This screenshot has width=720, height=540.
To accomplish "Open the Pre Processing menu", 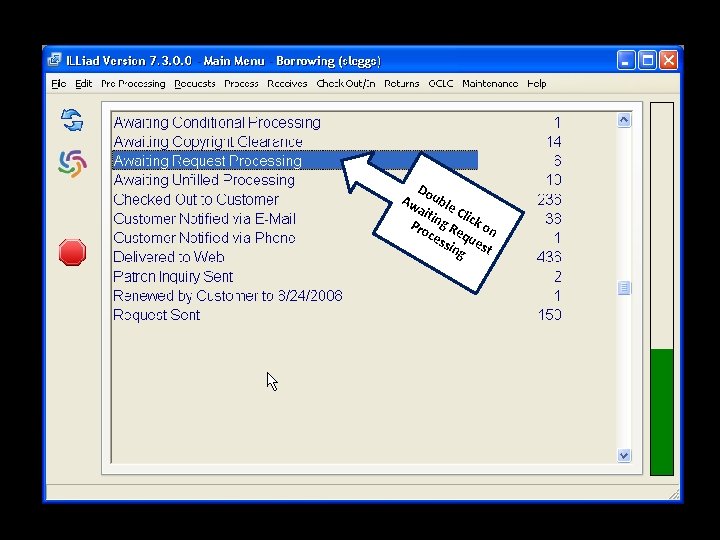I will 133,84.
